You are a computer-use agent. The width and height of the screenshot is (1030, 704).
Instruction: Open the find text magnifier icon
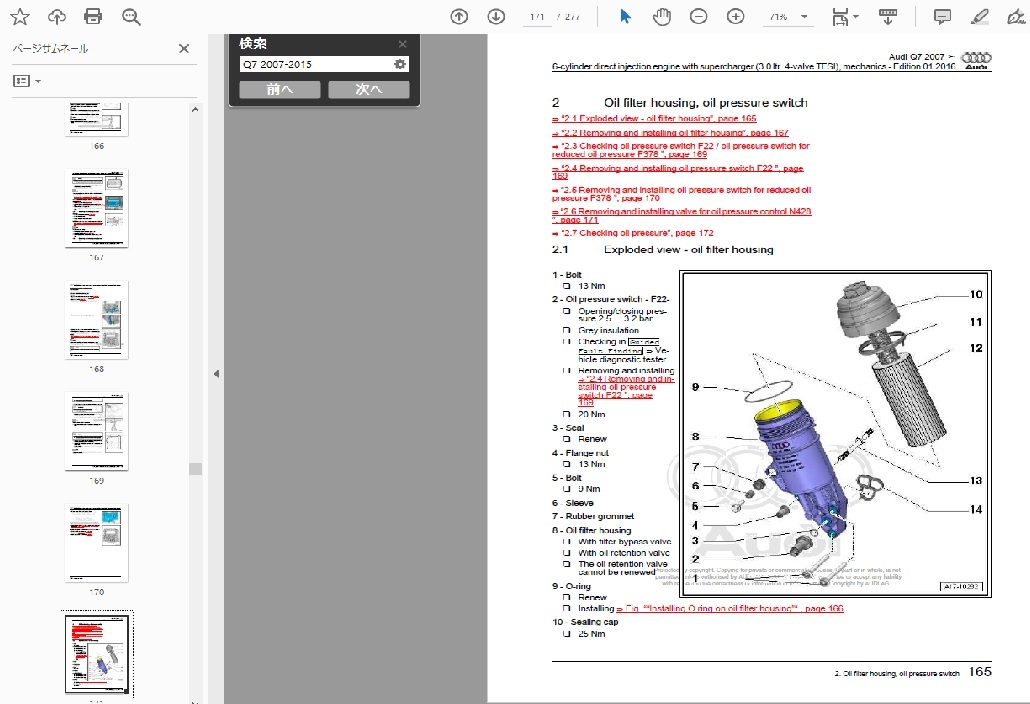tap(131, 17)
